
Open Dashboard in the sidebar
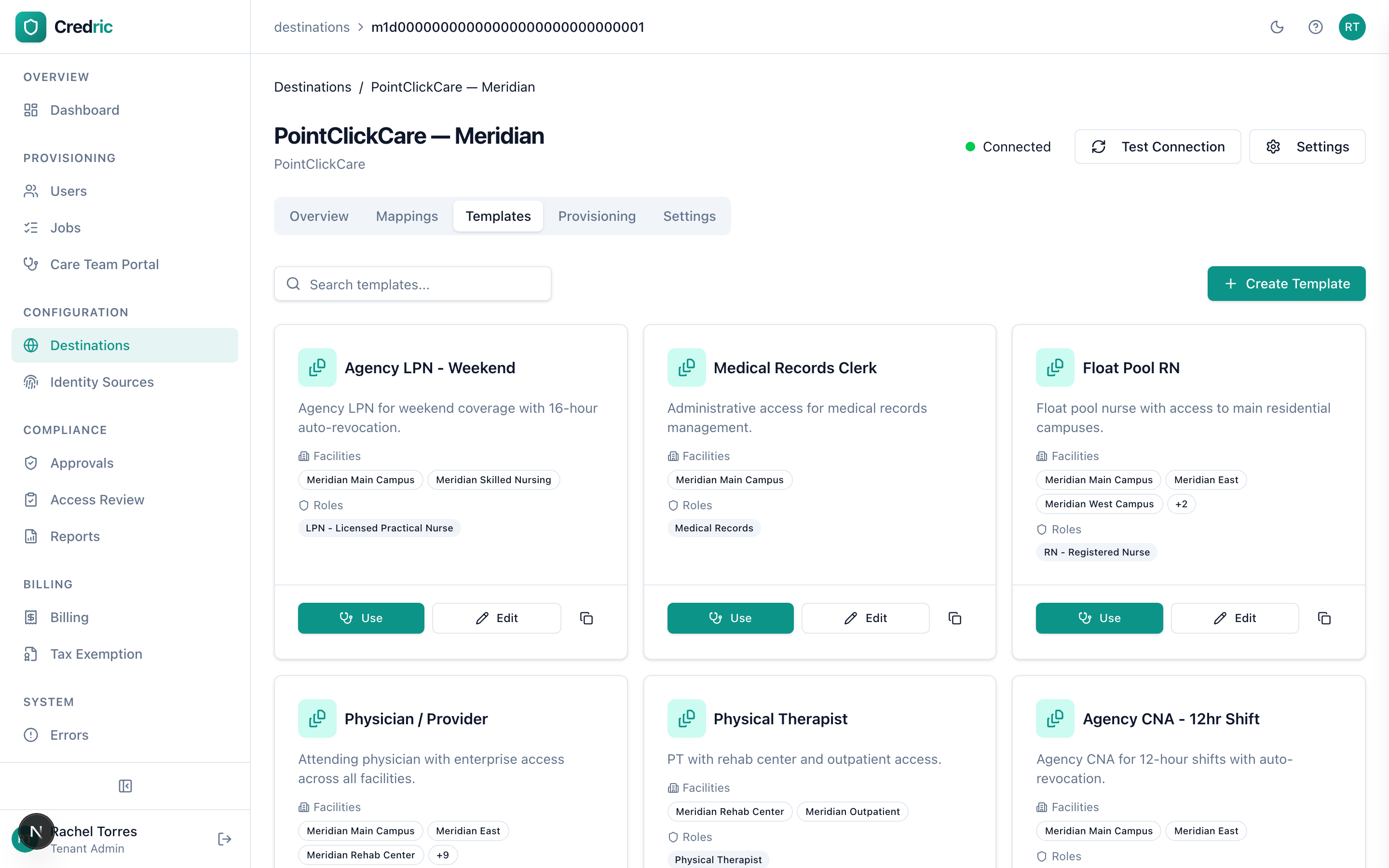coord(124,109)
